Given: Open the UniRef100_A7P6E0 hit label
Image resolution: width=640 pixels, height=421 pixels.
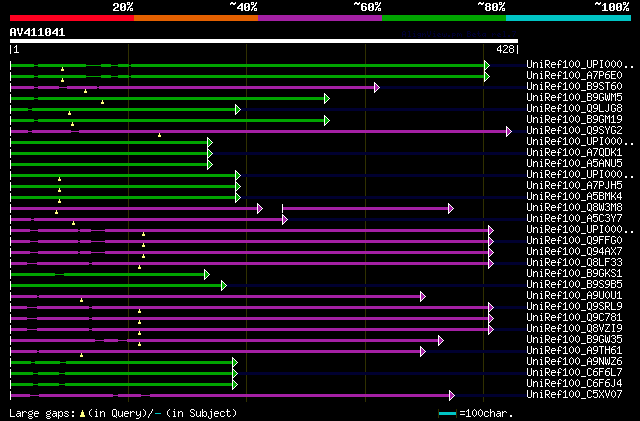Looking at the screenshot, I should click(x=574, y=76).
